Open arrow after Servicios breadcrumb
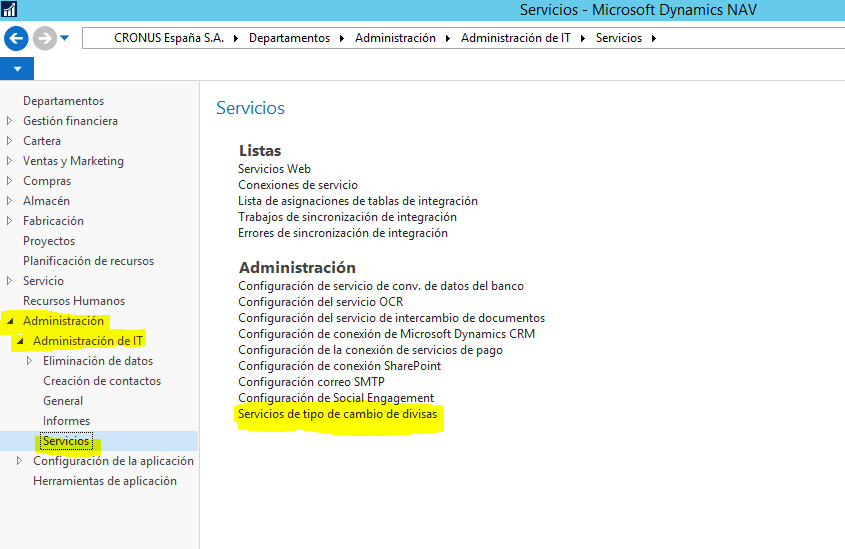 pyautogui.click(x=654, y=38)
